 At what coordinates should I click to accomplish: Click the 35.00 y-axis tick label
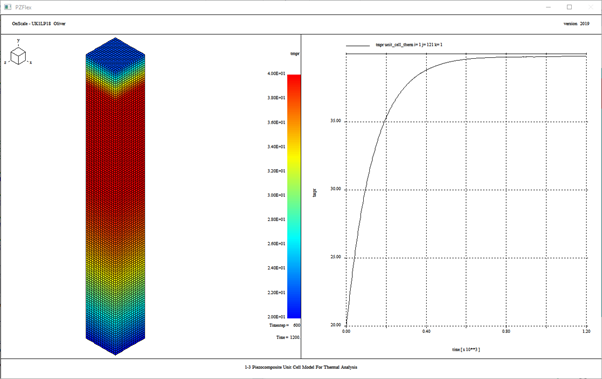(x=336, y=121)
